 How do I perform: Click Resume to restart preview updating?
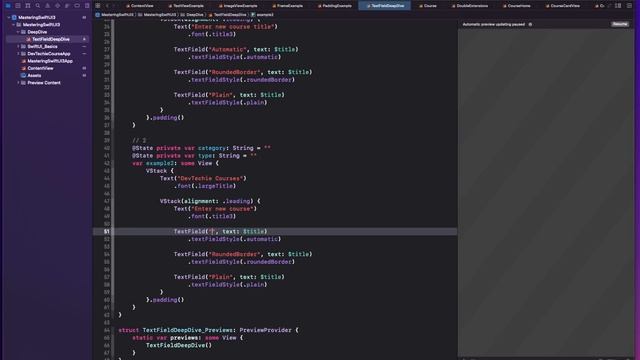(620, 24)
